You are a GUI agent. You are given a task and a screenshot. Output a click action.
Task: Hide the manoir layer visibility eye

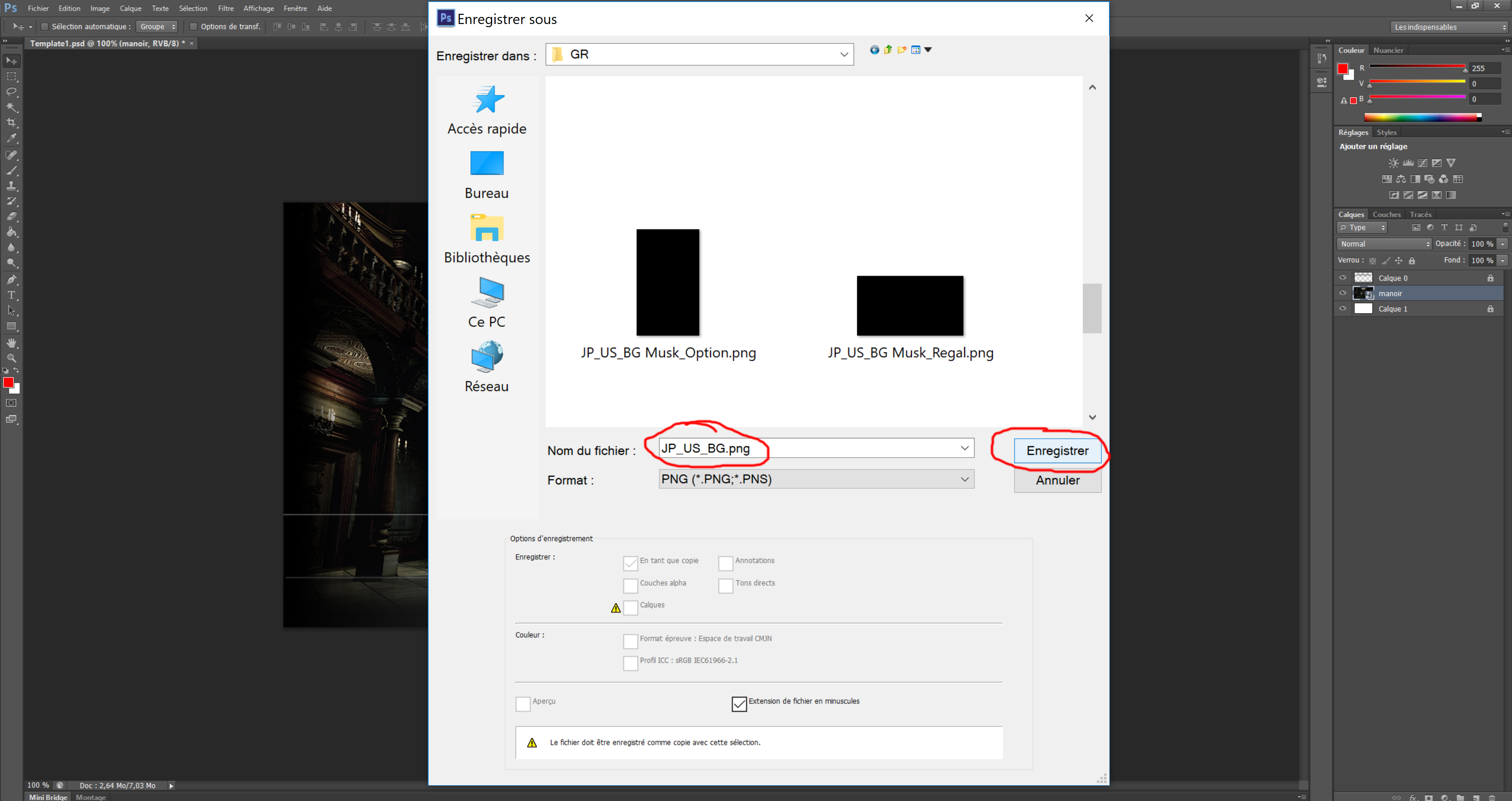click(1342, 293)
